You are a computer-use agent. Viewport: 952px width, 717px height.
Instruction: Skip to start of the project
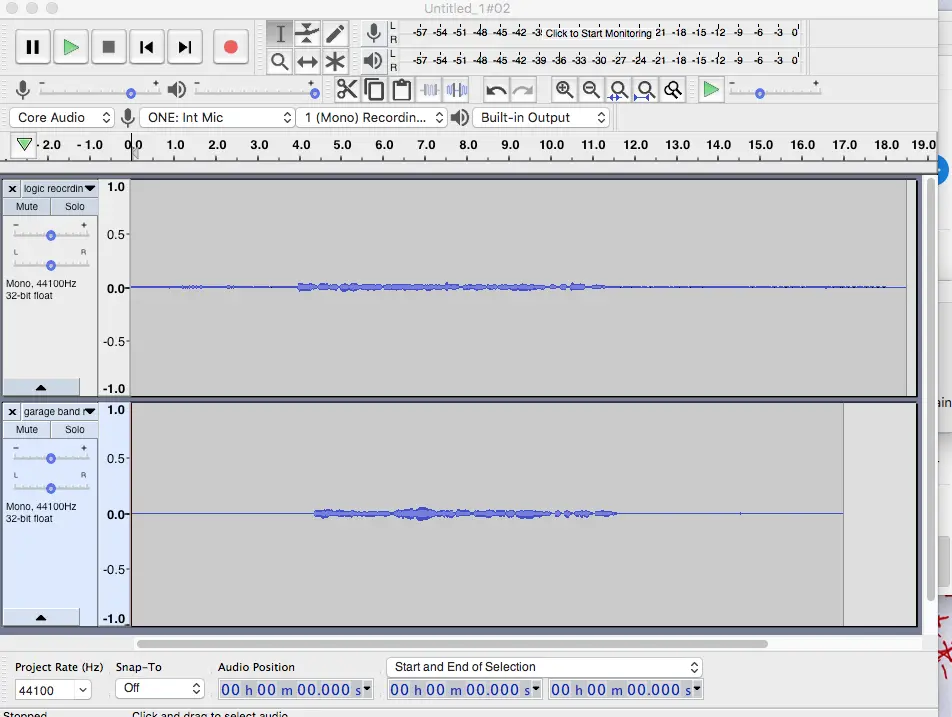point(147,47)
